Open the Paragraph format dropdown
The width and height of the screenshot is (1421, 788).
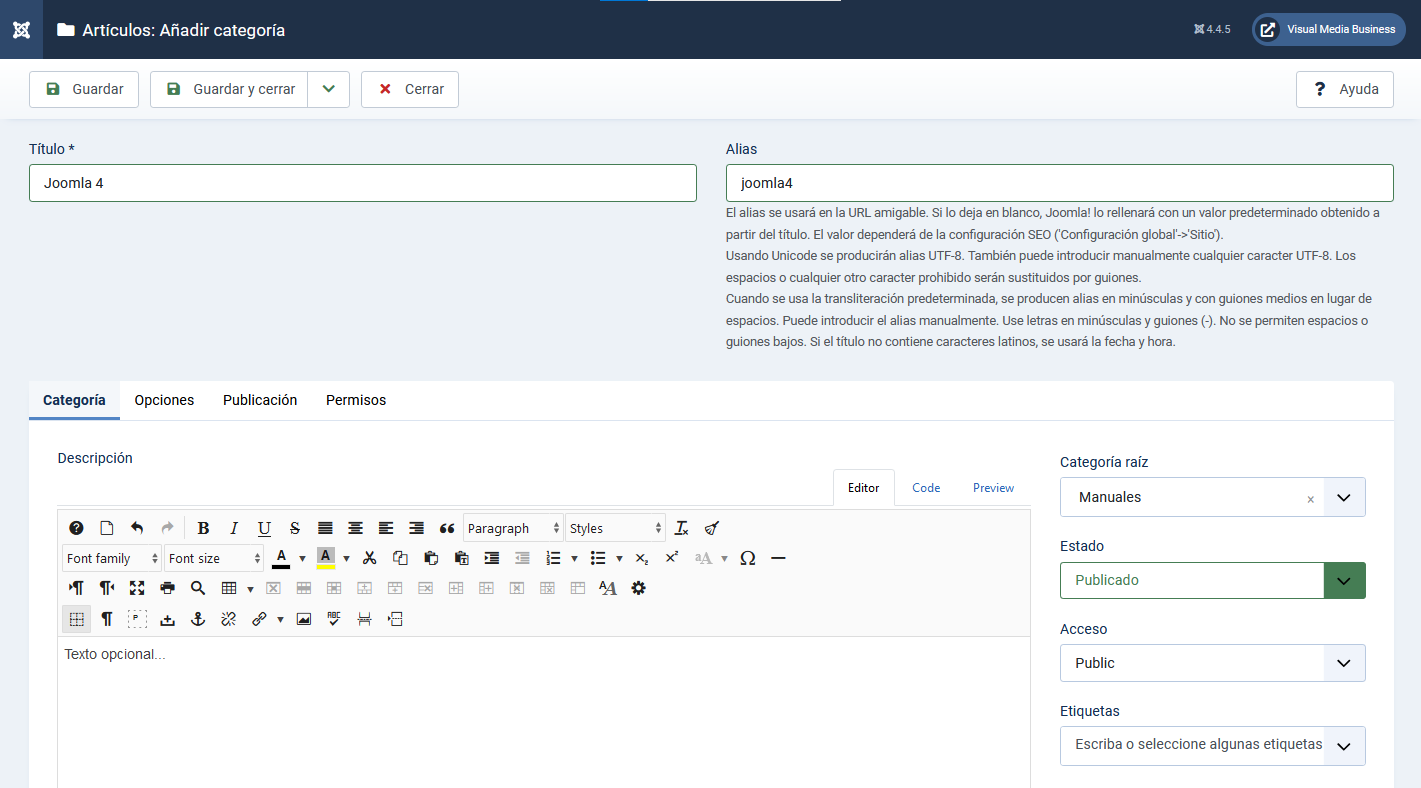(x=513, y=528)
